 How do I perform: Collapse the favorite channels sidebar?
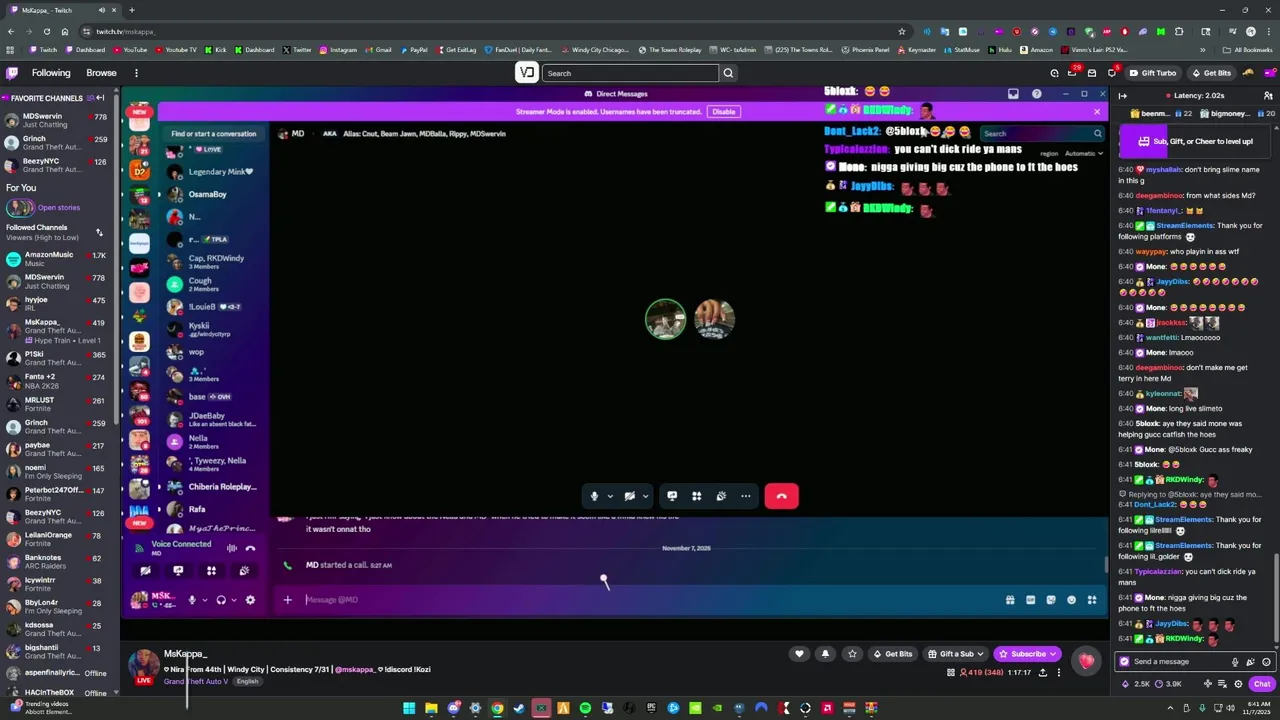(x=100, y=98)
